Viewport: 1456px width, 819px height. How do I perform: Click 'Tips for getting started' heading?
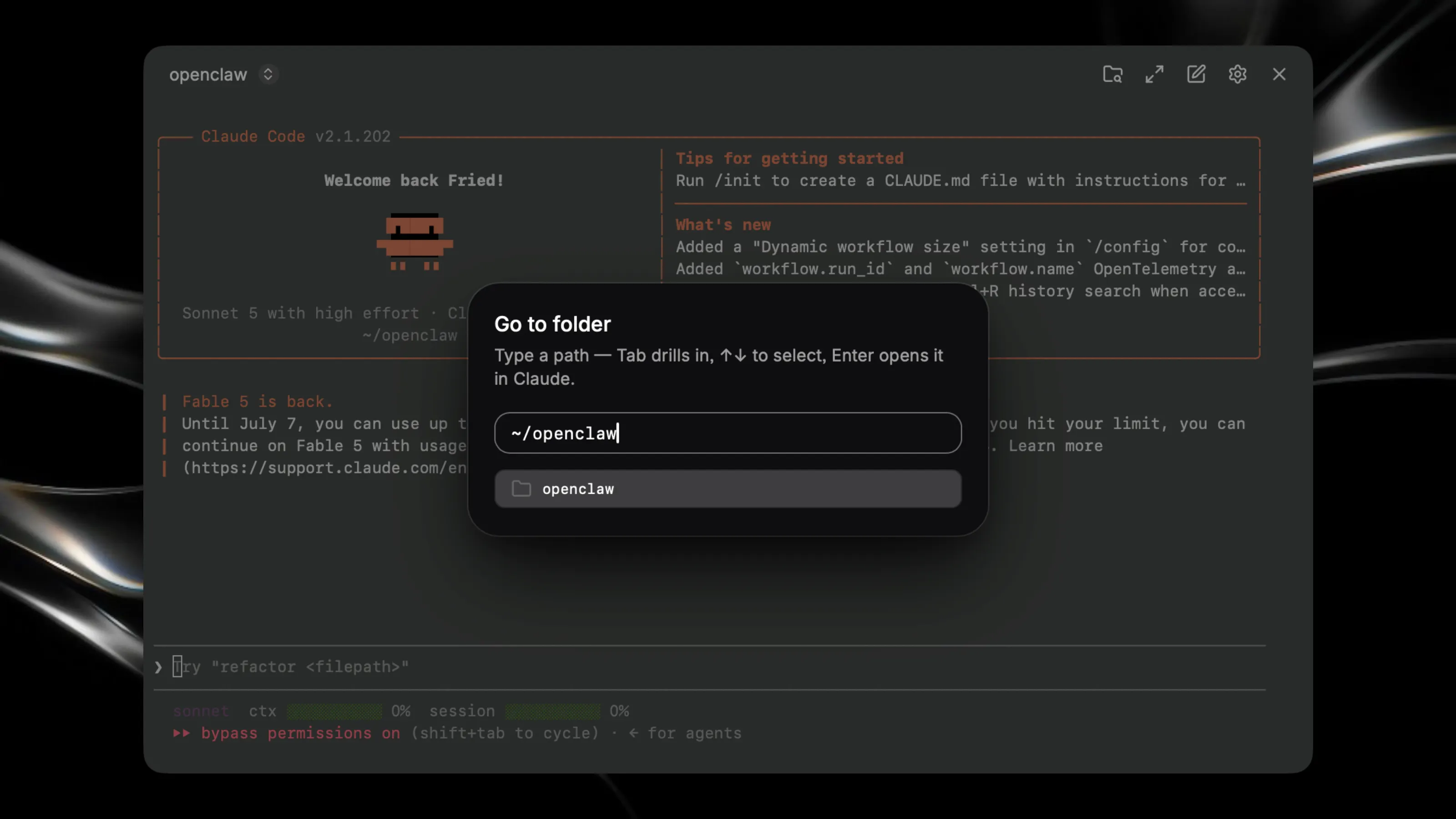point(789,158)
